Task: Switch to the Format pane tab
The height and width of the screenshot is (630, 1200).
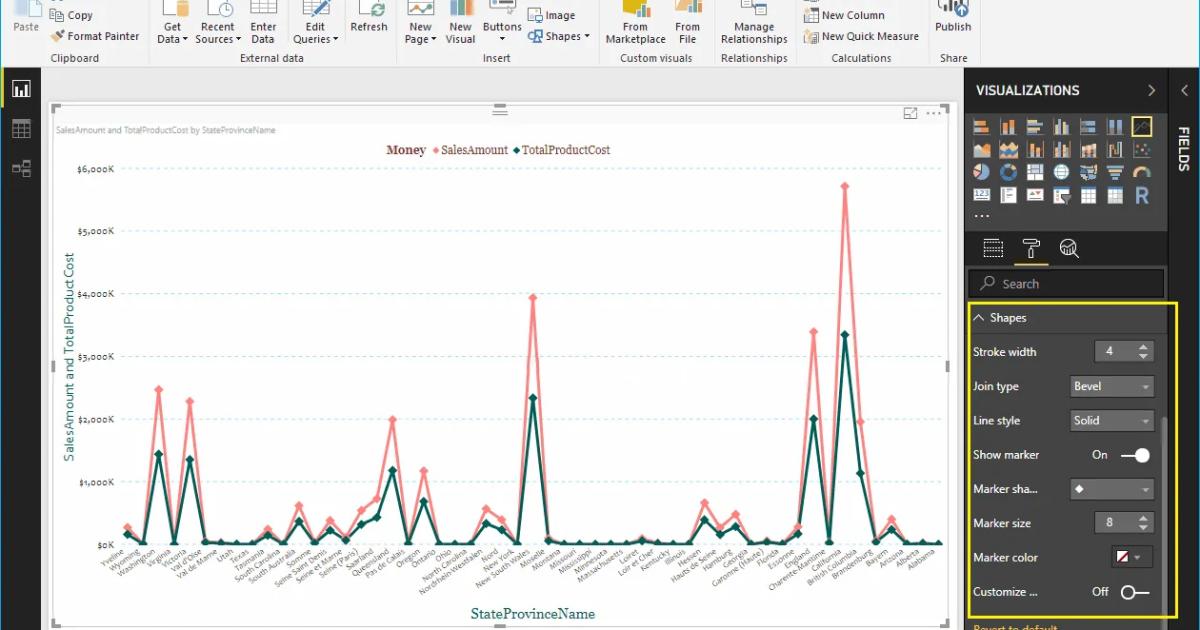Action: pos(1031,248)
